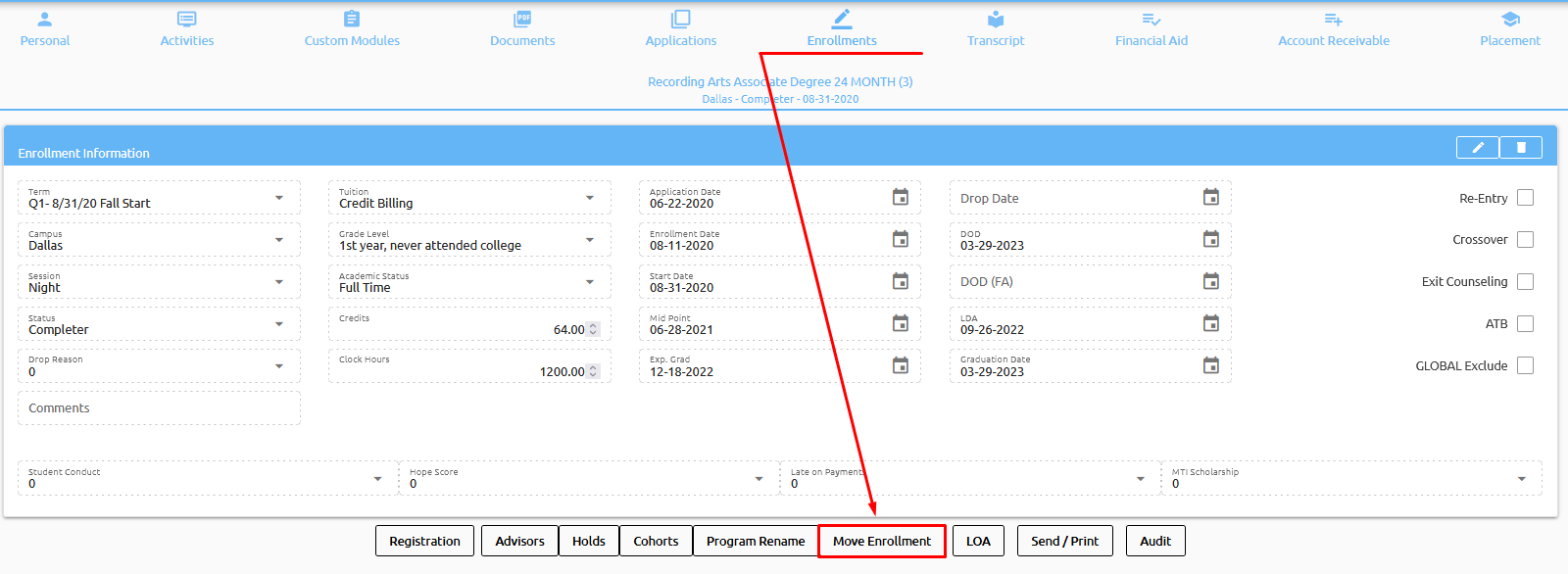Enable the Re-Entry checkbox

1525,198
